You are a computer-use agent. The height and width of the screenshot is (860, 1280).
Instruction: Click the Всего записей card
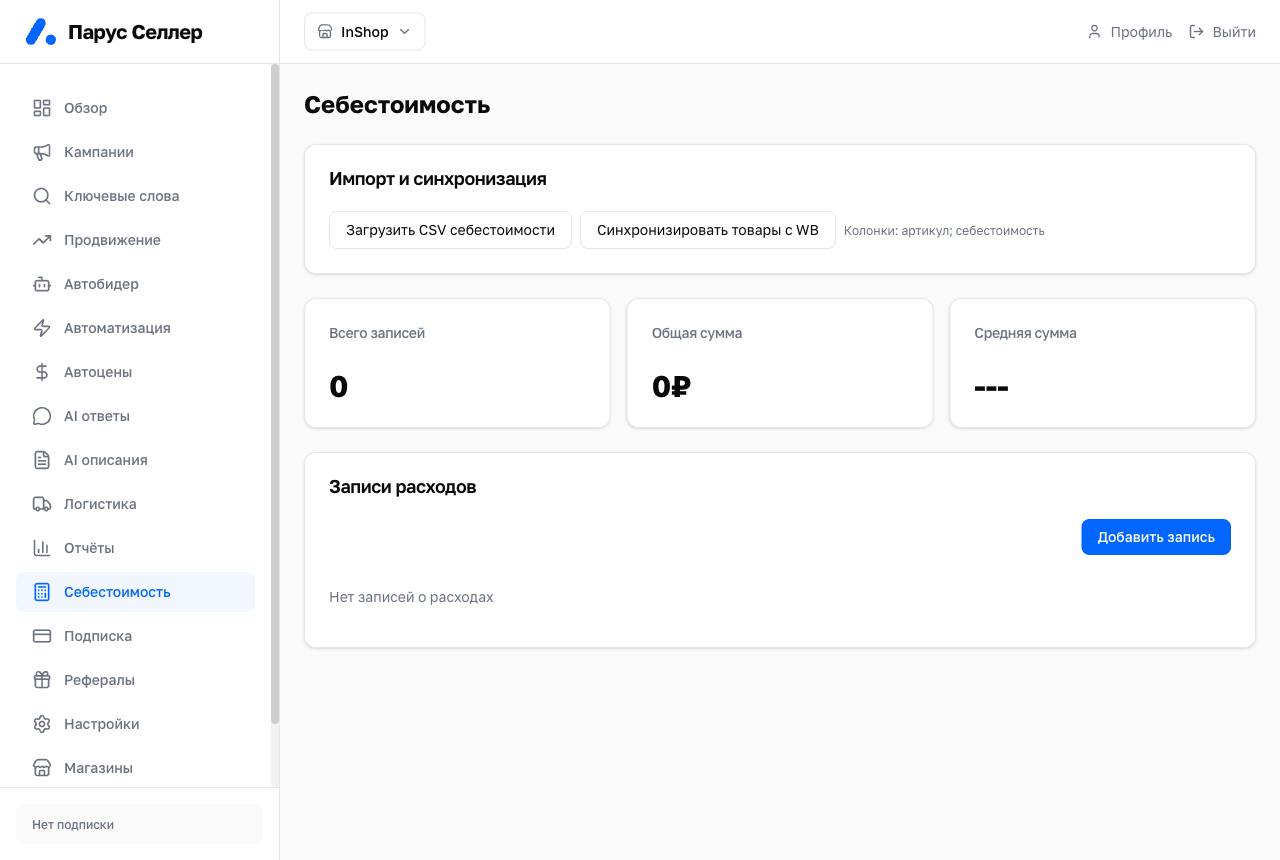[457, 363]
